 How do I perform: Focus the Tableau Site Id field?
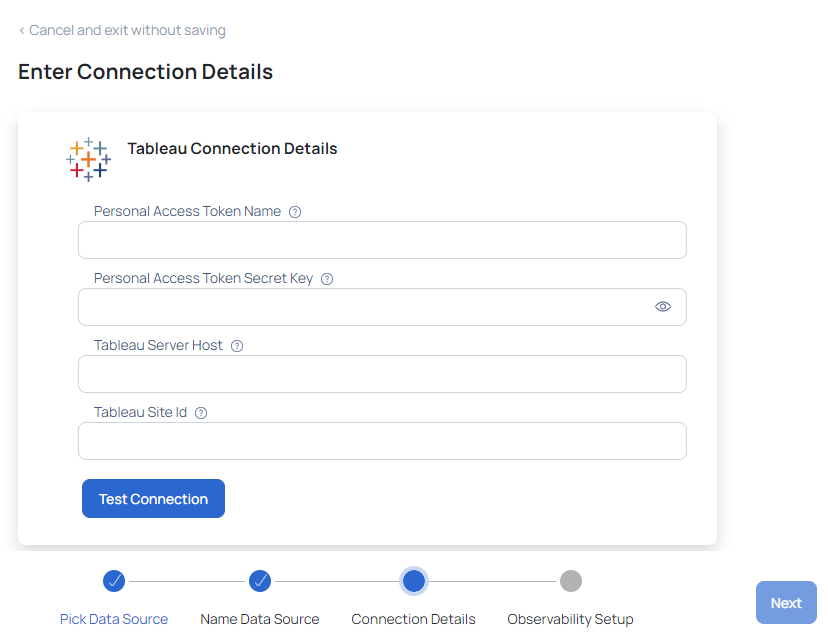(x=382, y=441)
